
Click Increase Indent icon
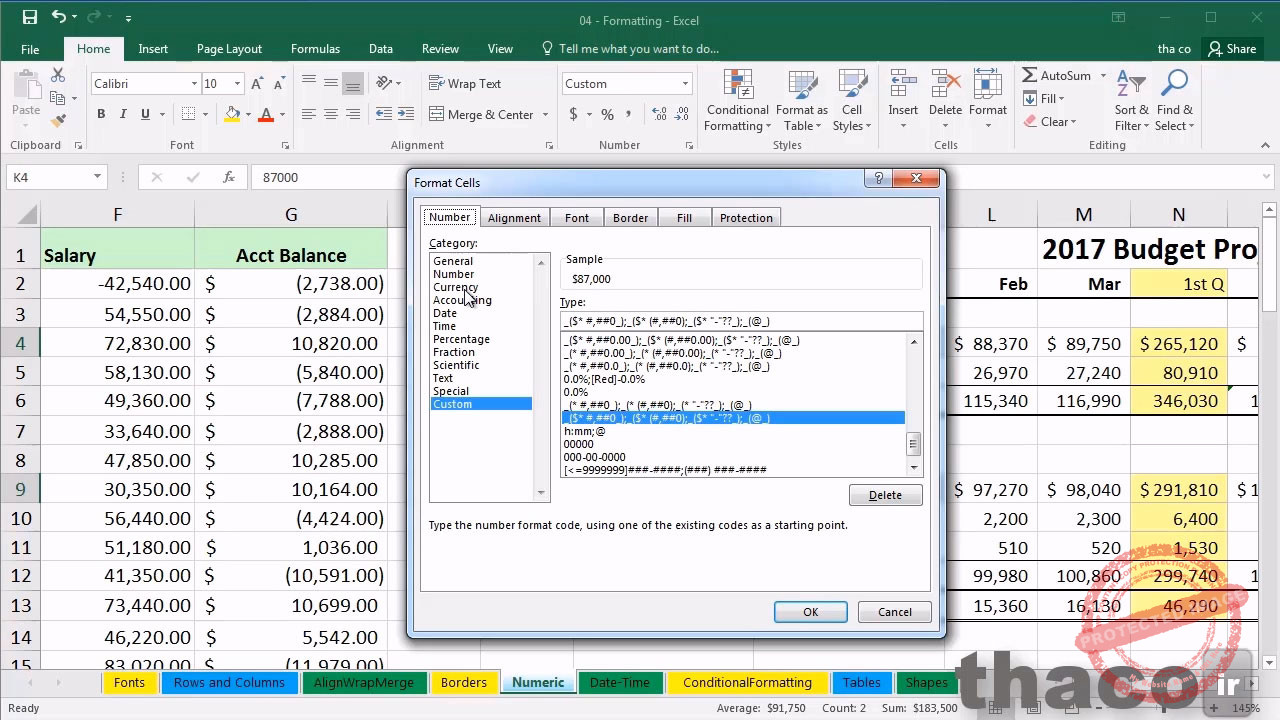pyautogui.click(x=405, y=115)
